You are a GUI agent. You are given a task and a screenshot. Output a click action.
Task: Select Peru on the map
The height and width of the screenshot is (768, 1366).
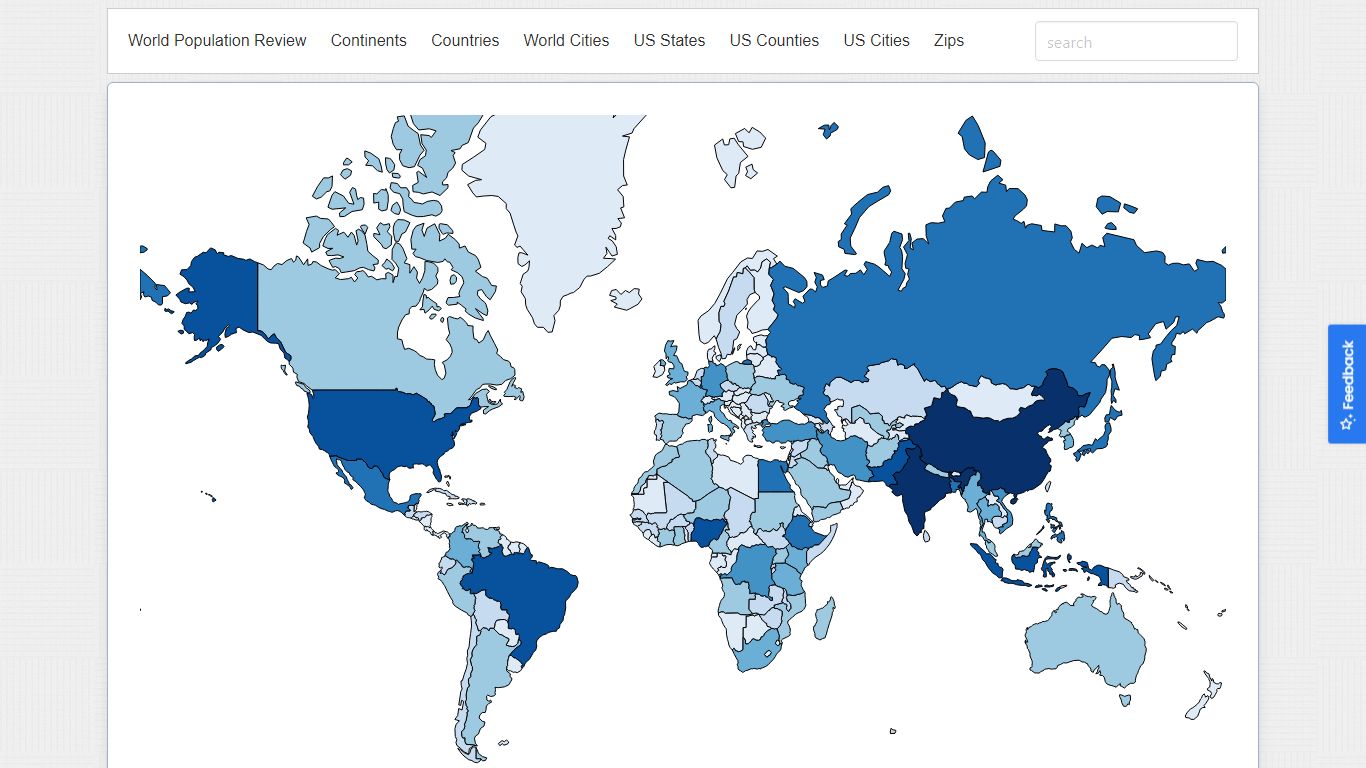click(455, 590)
